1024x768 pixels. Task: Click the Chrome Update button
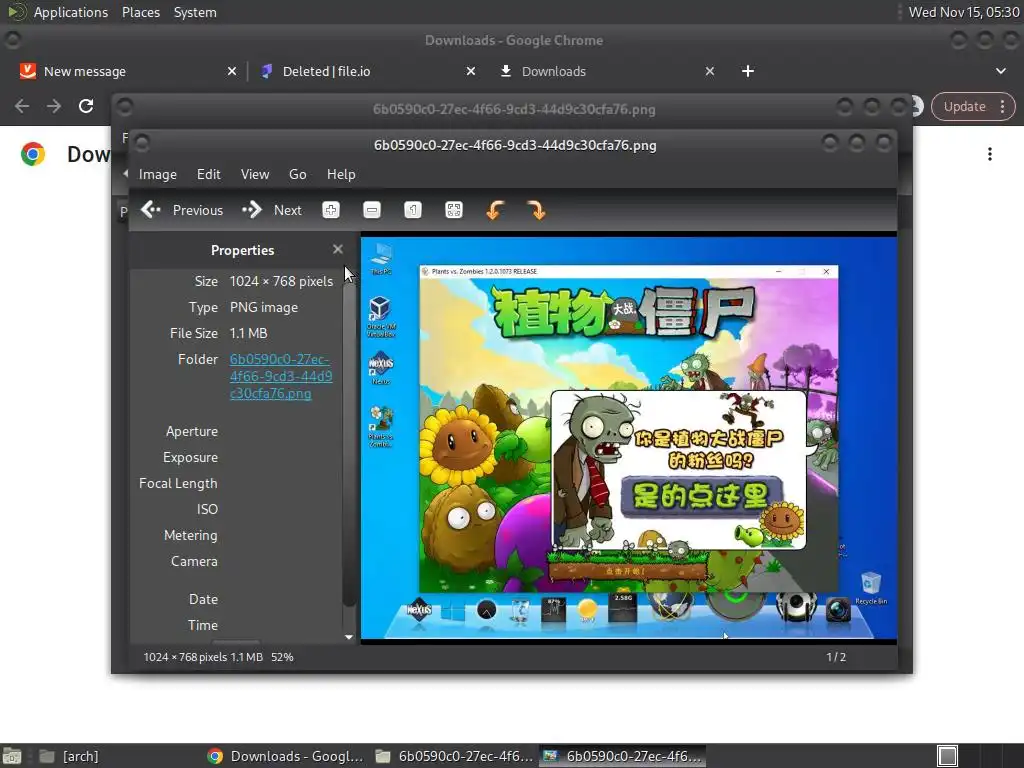click(x=964, y=106)
